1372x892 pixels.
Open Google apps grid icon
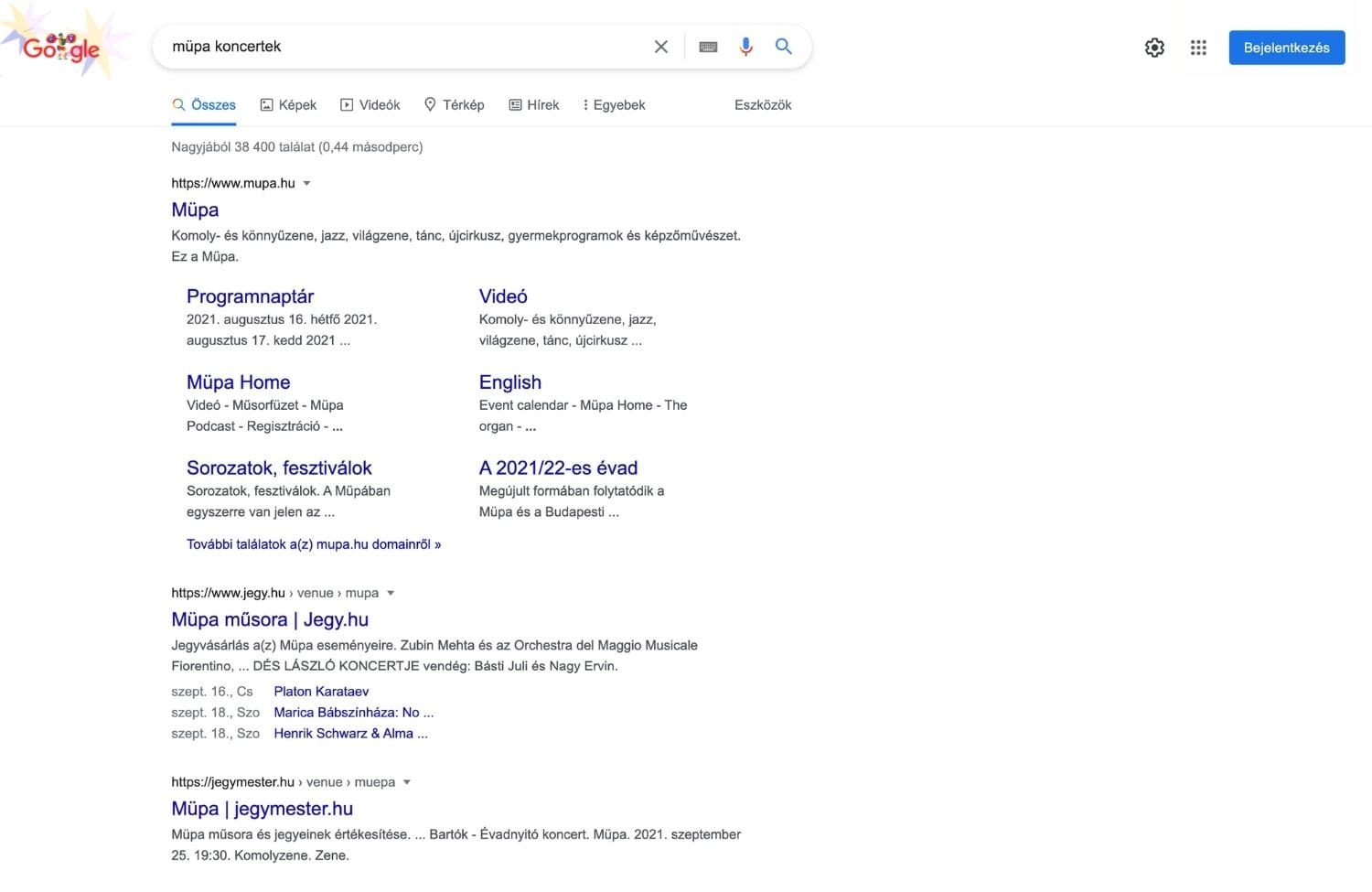pos(1198,48)
